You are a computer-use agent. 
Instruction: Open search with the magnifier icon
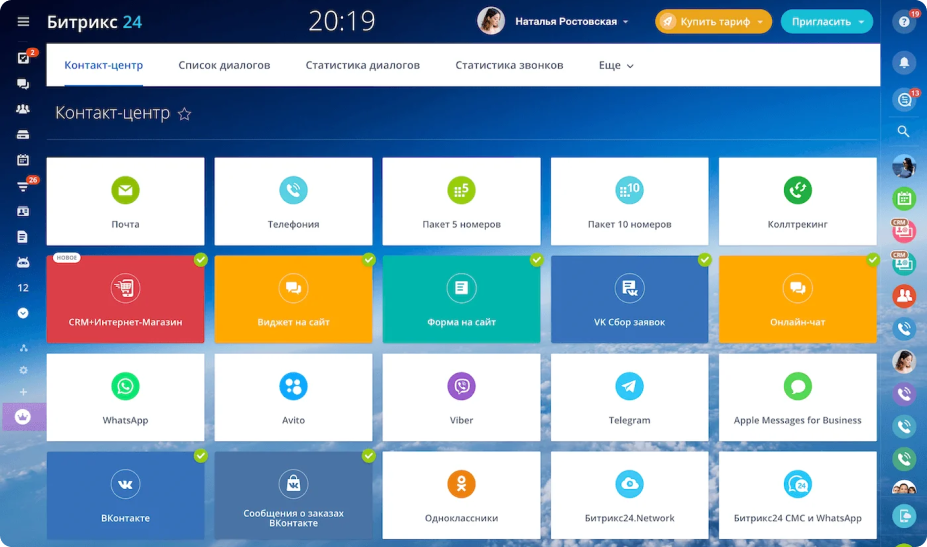click(x=904, y=131)
